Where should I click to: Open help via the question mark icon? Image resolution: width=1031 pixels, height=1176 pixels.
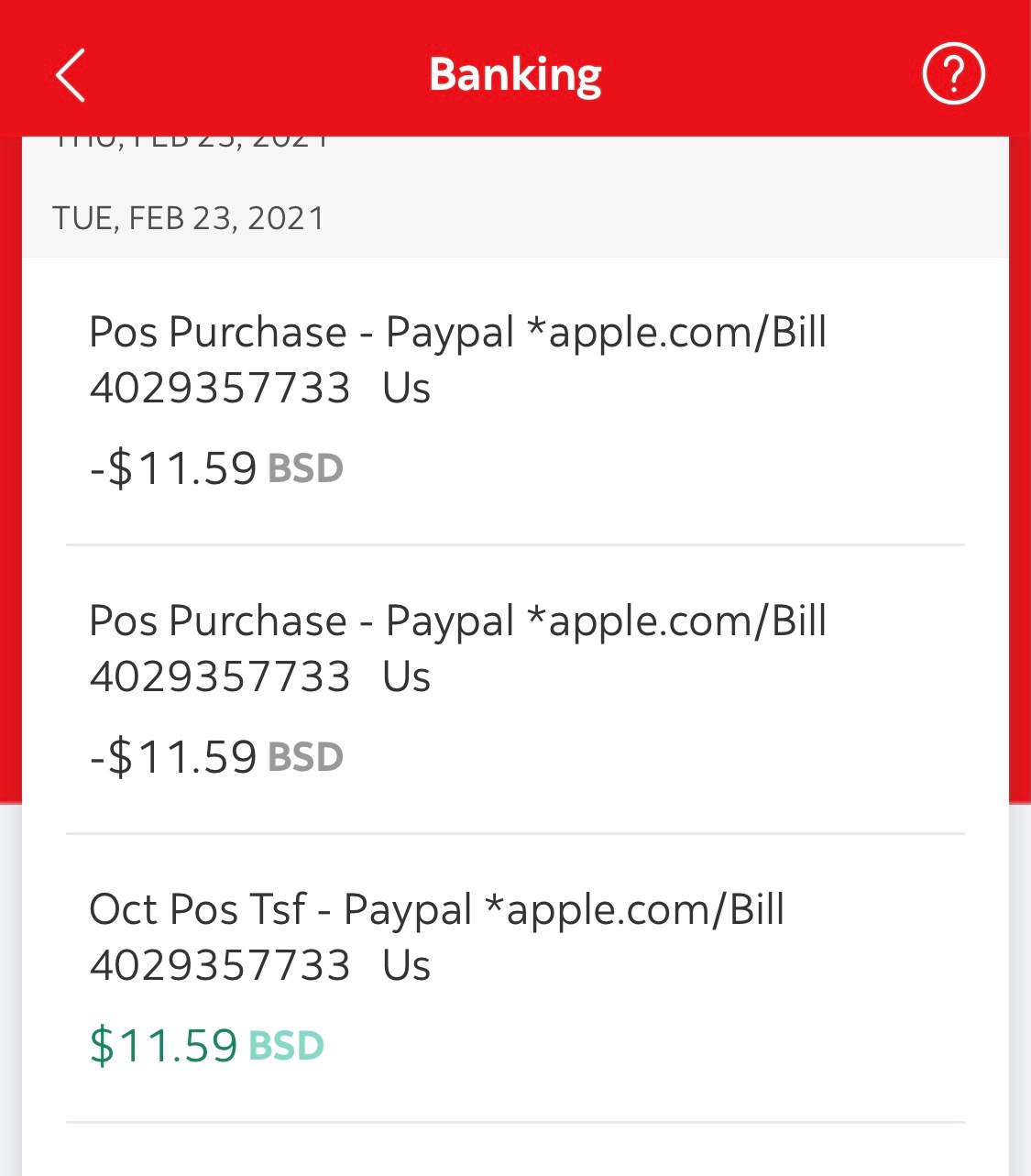tap(953, 74)
